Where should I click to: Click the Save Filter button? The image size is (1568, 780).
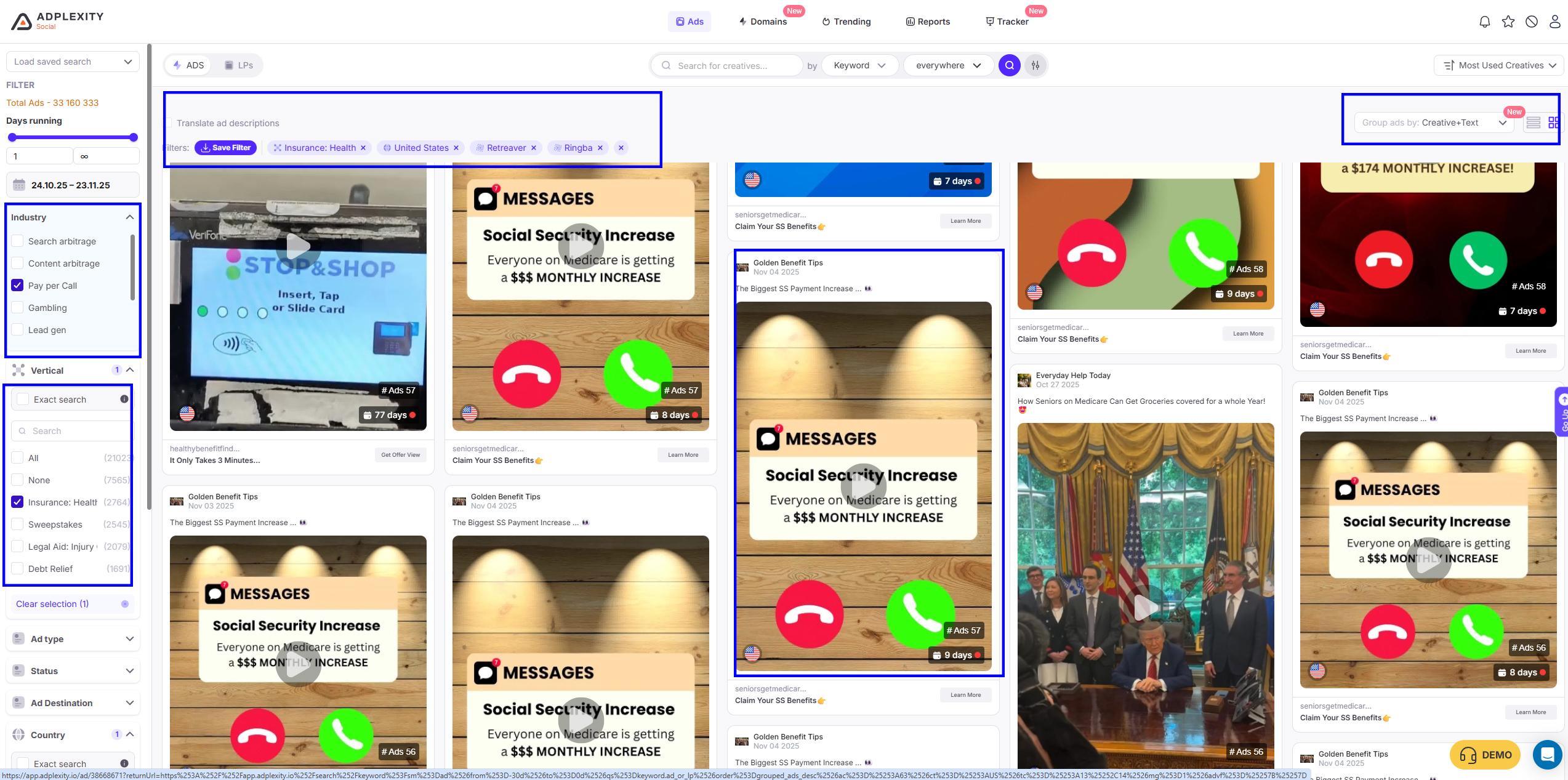pos(225,148)
